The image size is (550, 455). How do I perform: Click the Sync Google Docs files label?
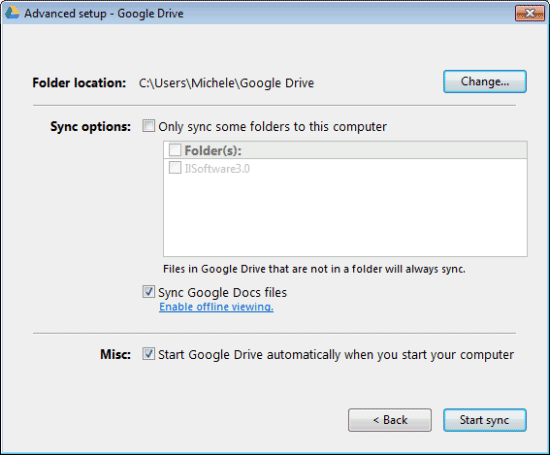point(222,292)
